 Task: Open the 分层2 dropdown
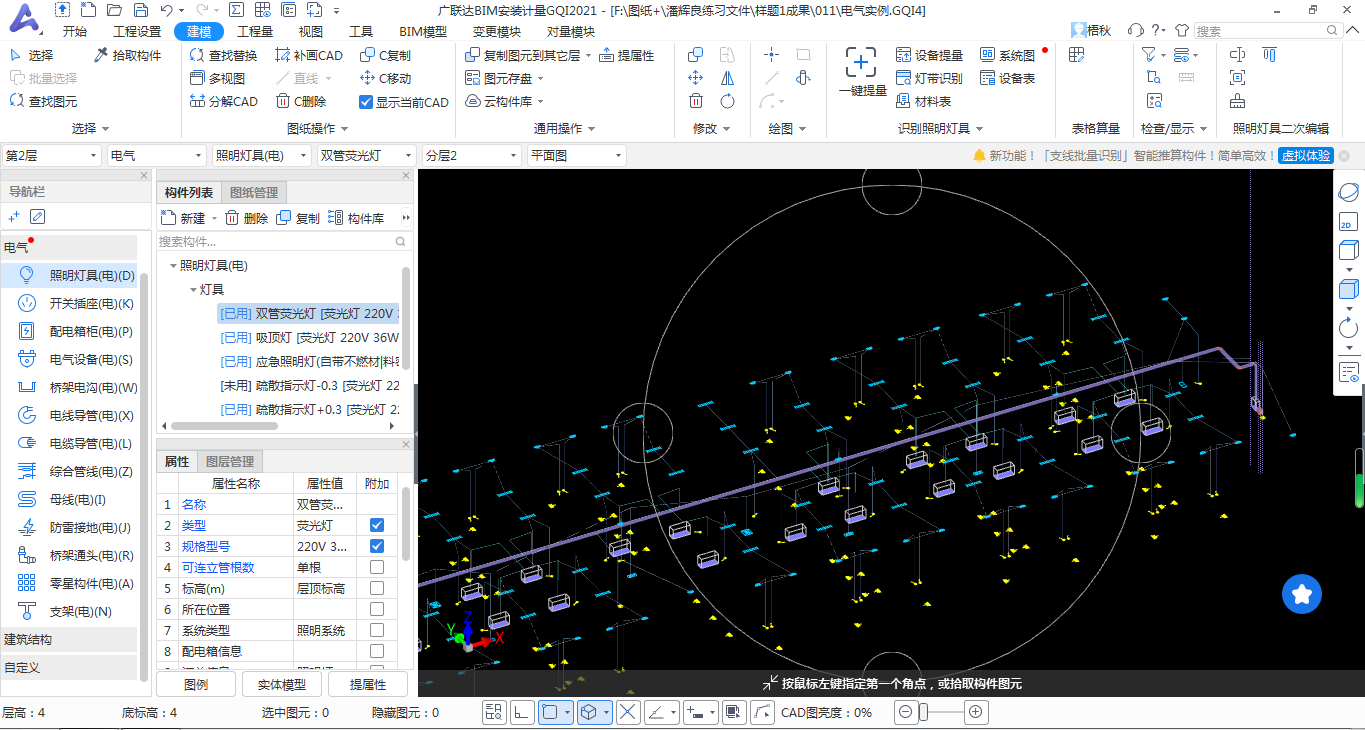click(x=471, y=155)
